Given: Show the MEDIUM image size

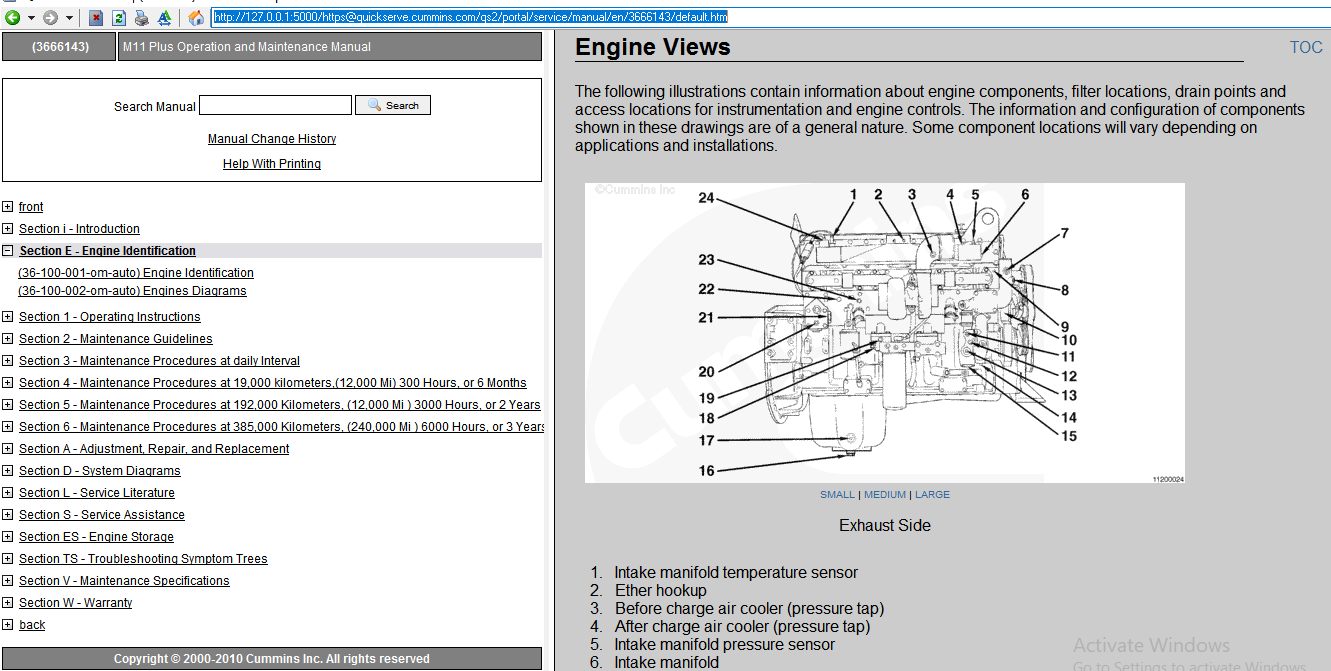Looking at the screenshot, I should 885,495.
